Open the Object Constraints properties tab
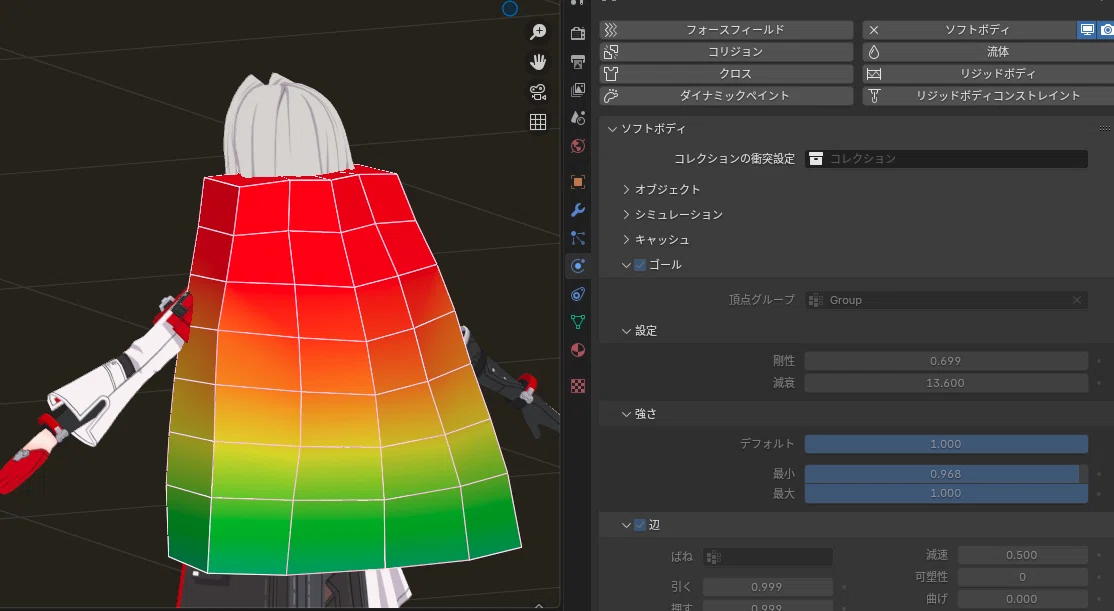 (x=578, y=294)
